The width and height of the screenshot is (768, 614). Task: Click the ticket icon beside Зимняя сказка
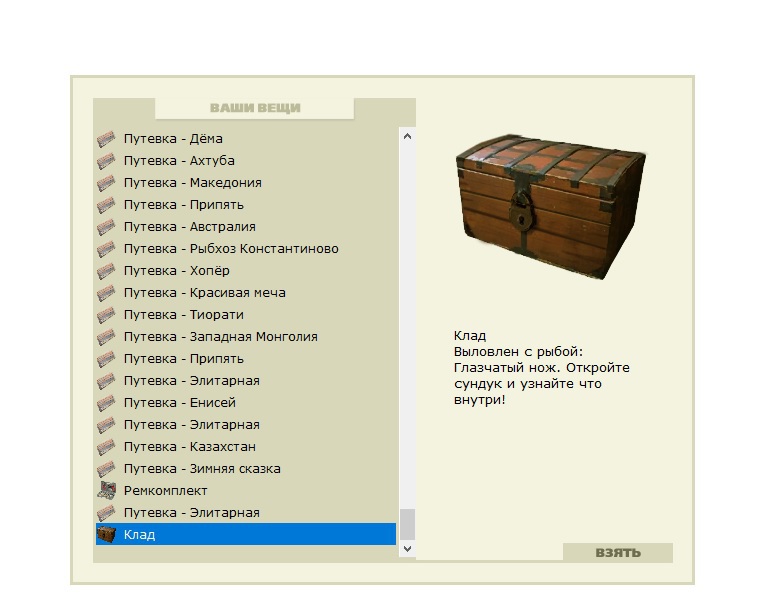(x=106, y=469)
